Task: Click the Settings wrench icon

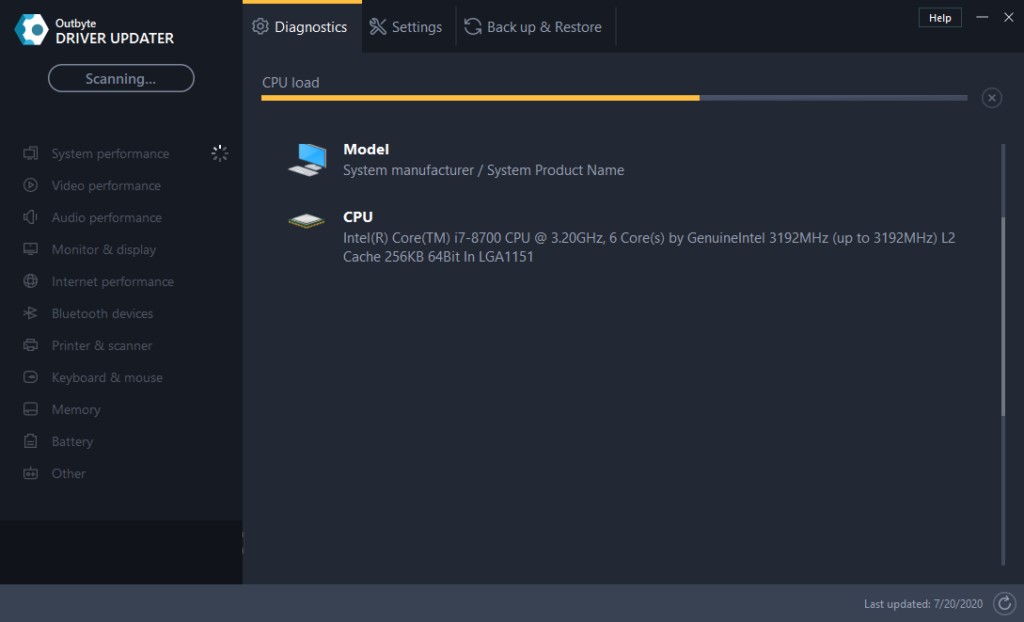Action: [378, 27]
